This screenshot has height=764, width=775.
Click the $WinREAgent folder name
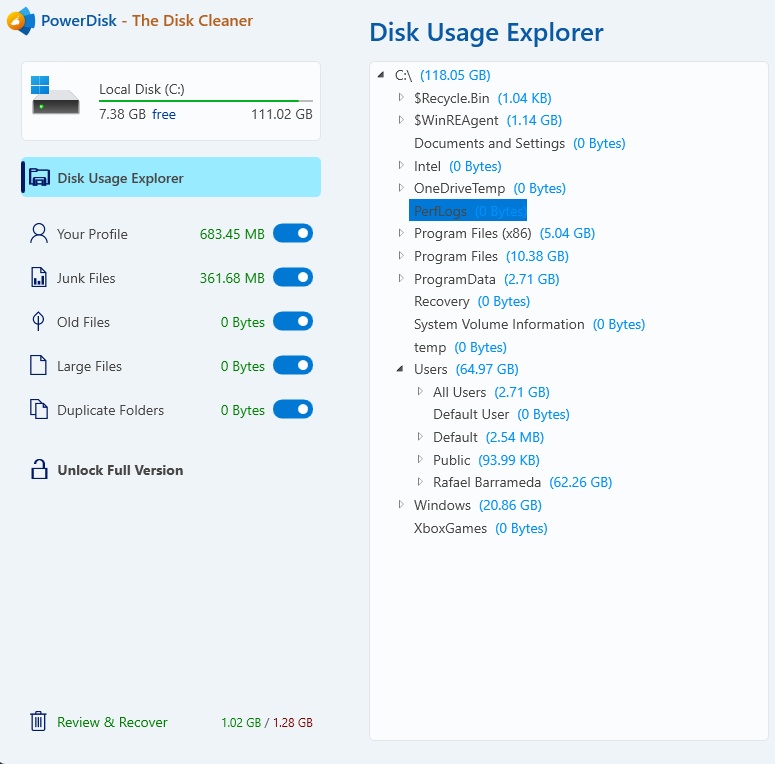[x=456, y=121]
